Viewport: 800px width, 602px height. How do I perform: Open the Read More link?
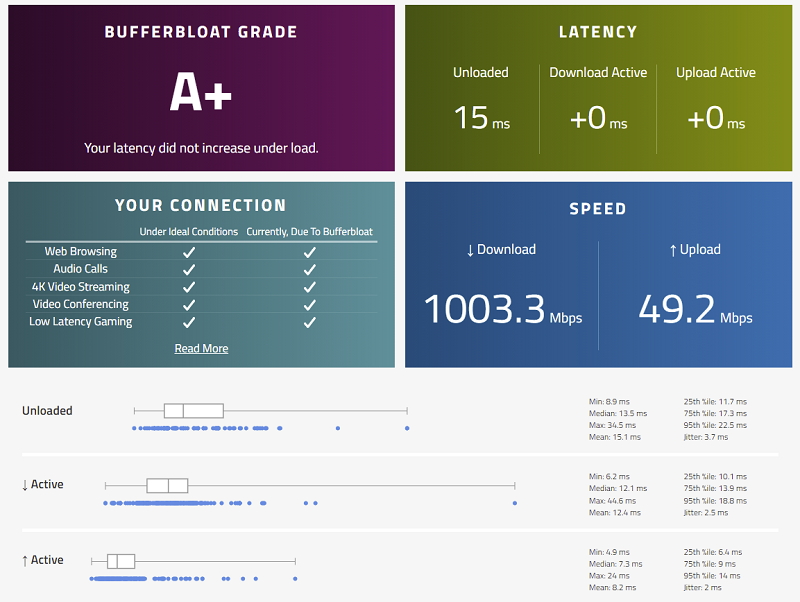(201, 347)
